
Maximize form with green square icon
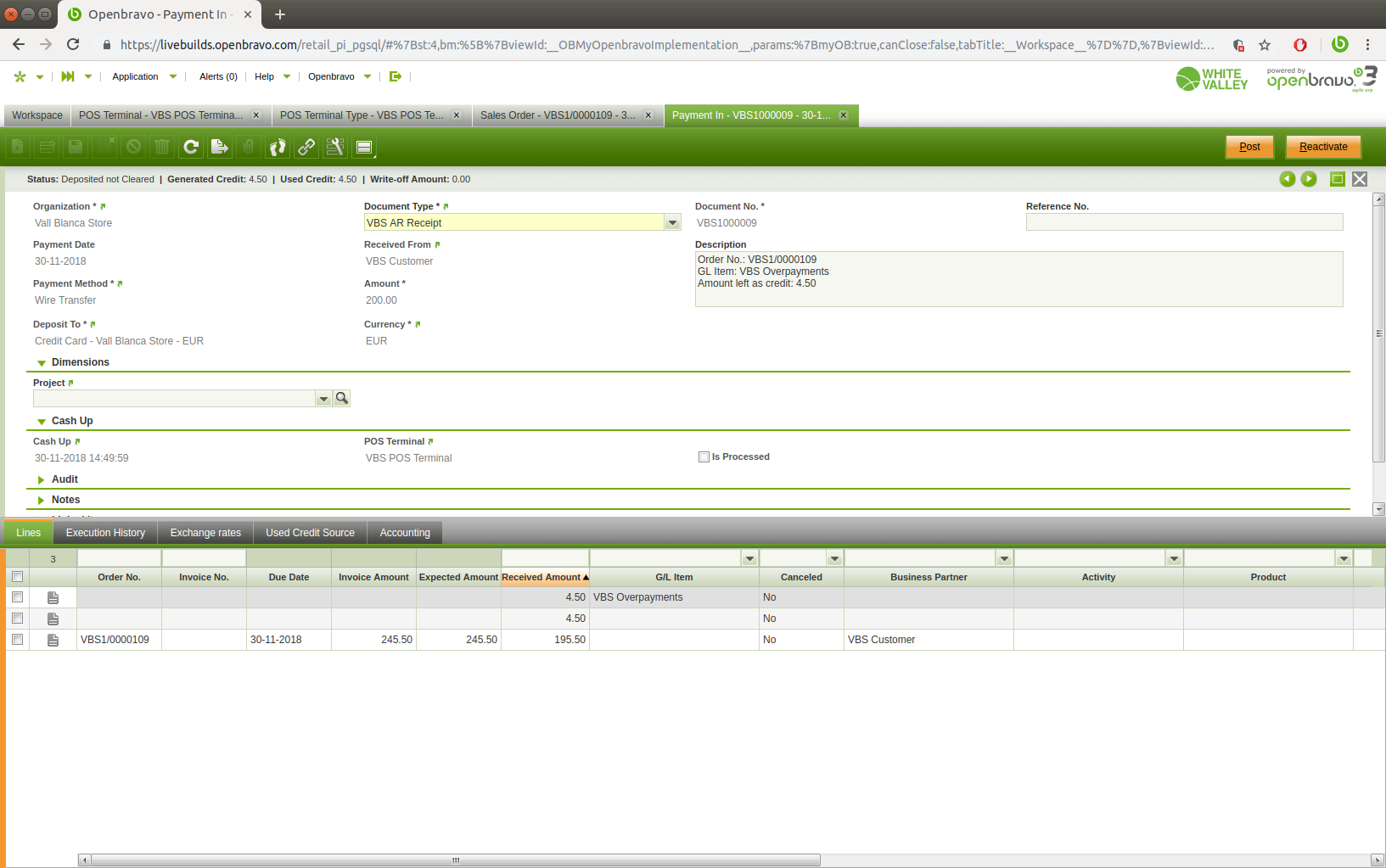pyautogui.click(x=1338, y=179)
